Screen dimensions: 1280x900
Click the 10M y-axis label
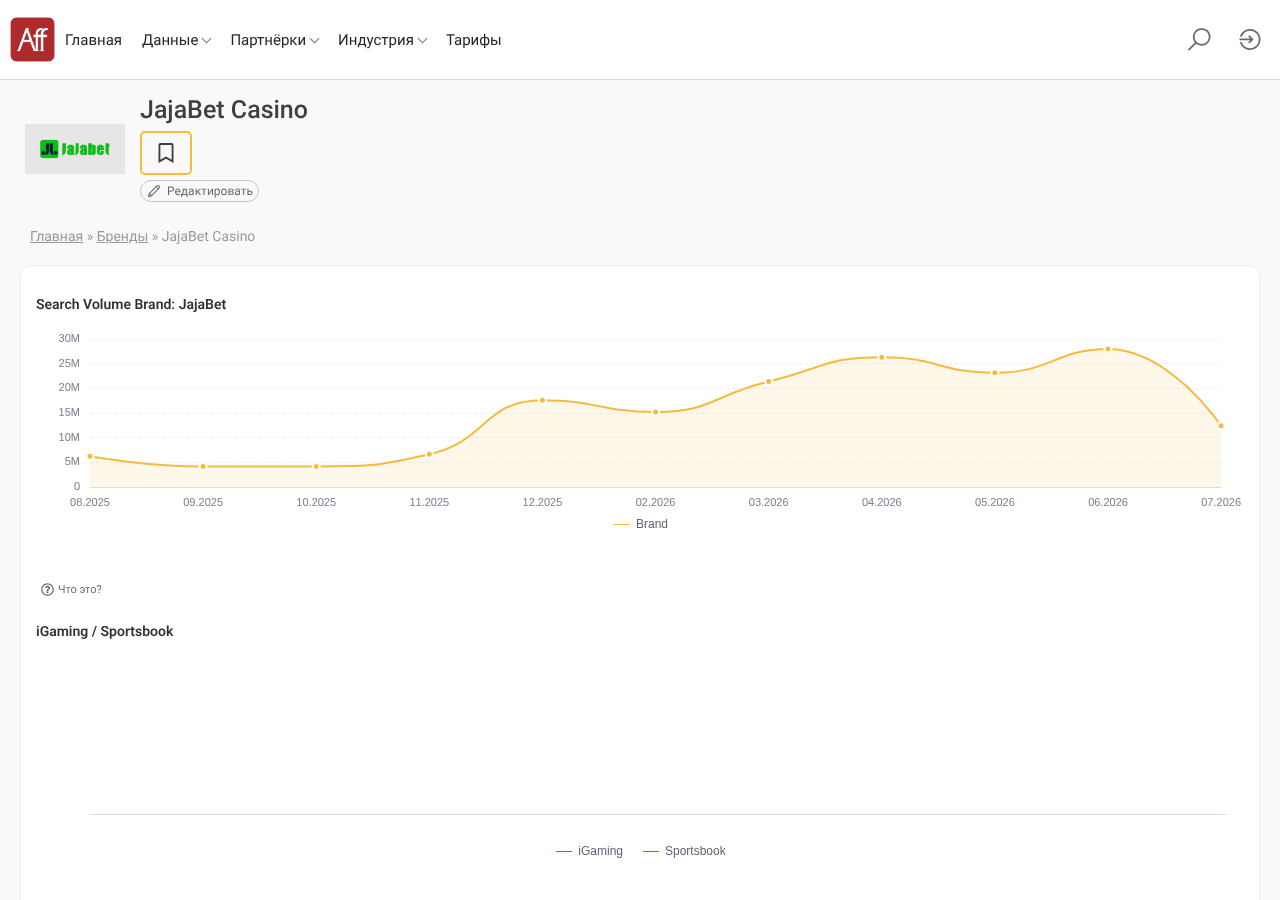pos(69,437)
